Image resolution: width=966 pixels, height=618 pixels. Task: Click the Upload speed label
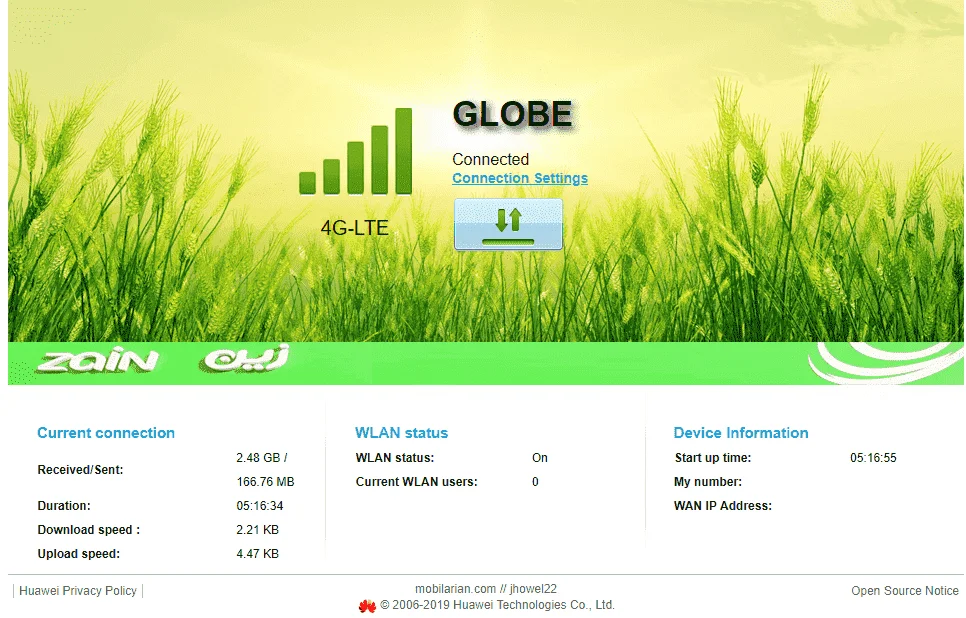[79, 554]
